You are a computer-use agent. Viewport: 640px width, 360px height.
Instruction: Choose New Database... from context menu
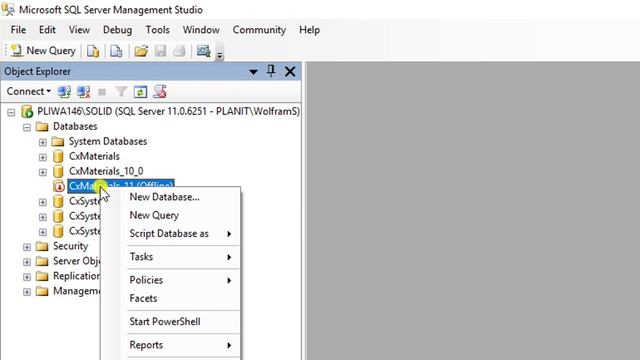tap(164, 197)
